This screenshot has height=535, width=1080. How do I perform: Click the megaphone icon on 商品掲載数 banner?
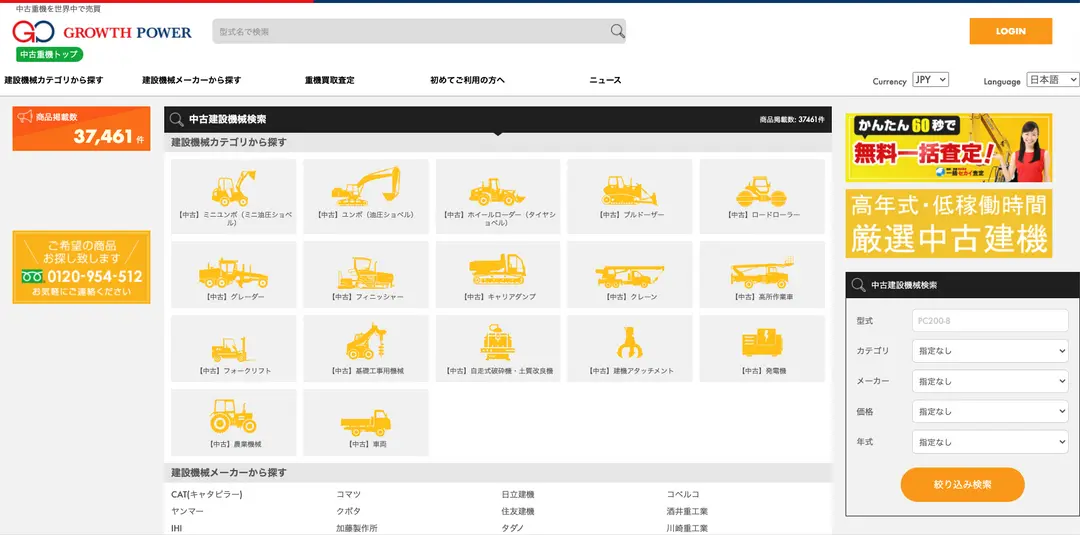(25, 117)
